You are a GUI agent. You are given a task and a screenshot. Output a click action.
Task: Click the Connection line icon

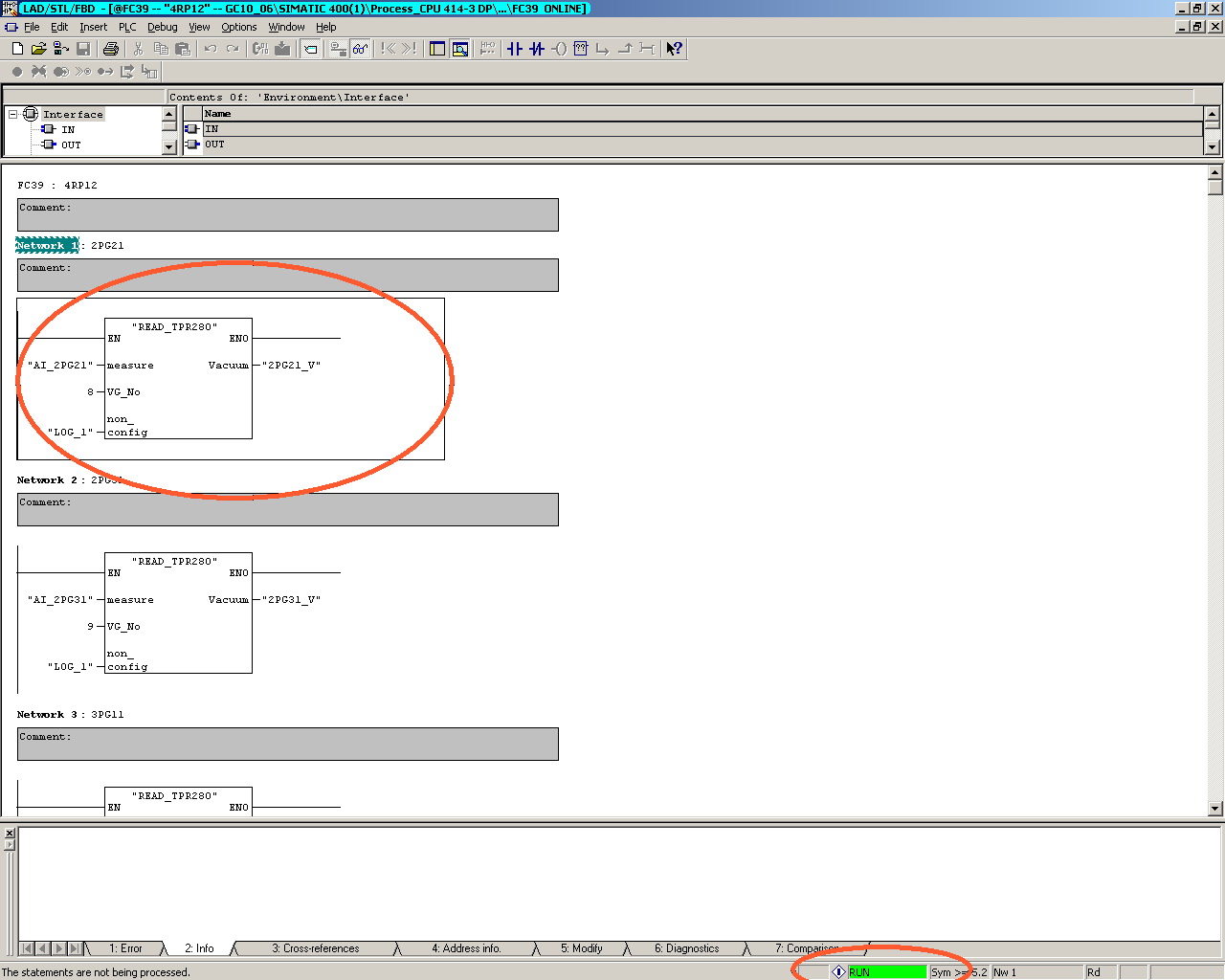coord(647,49)
